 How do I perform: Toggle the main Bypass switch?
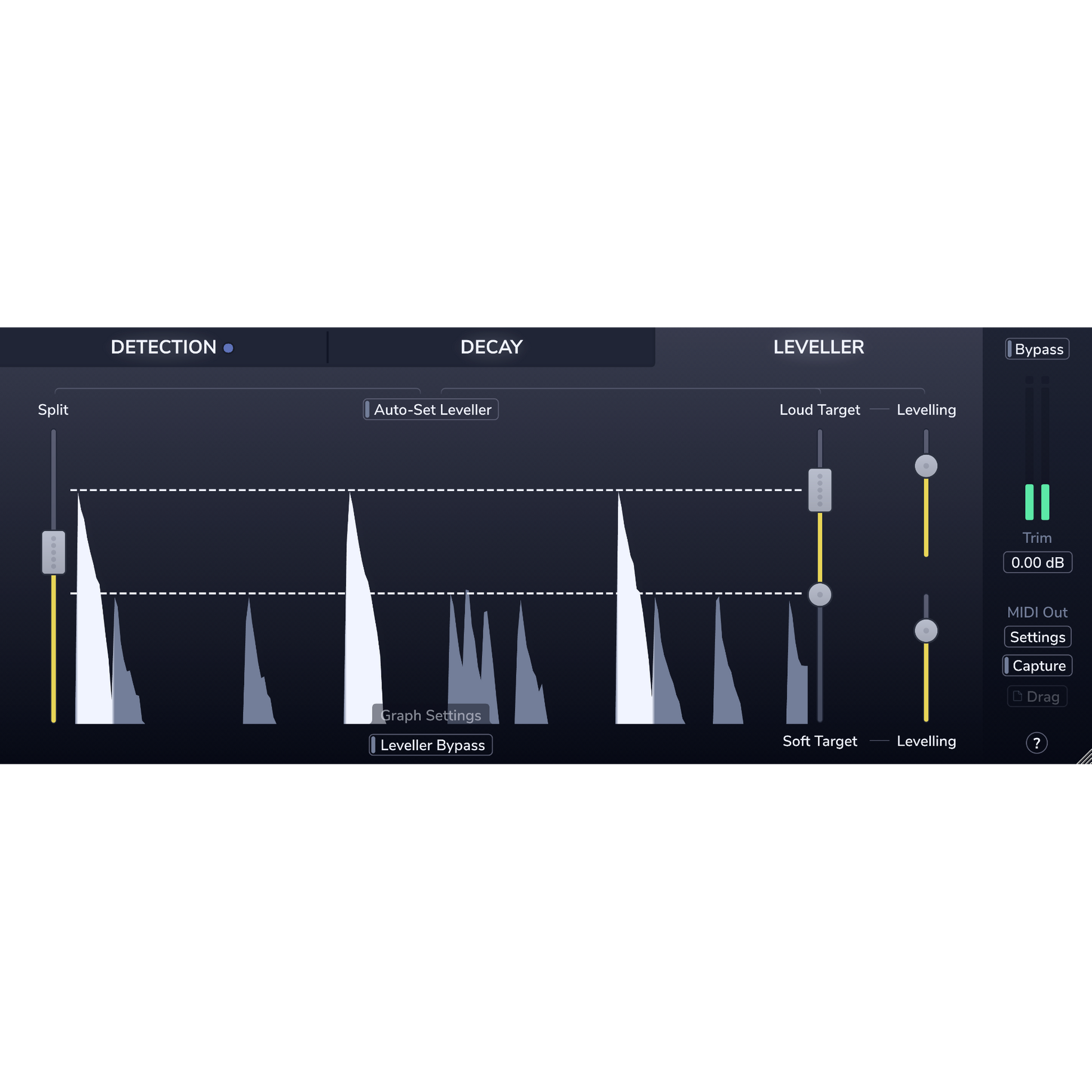[1037, 348]
